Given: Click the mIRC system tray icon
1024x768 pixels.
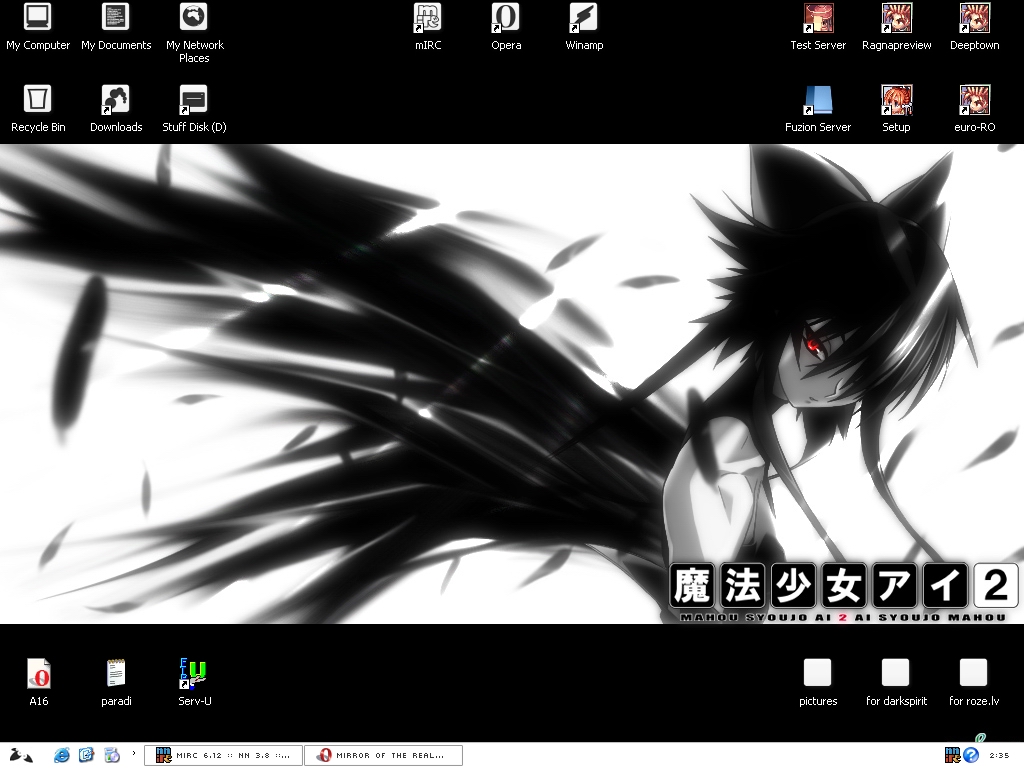Looking at the screenshot, I should point(952,756).
